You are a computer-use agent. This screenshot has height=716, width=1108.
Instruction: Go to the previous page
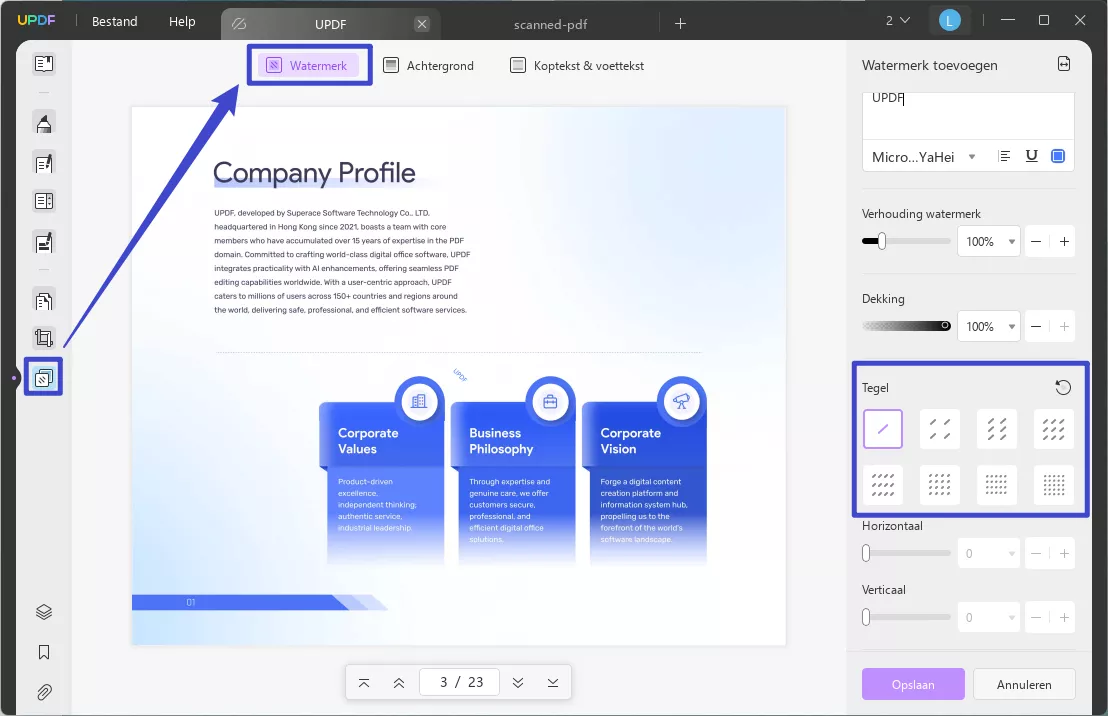[399, 683]
